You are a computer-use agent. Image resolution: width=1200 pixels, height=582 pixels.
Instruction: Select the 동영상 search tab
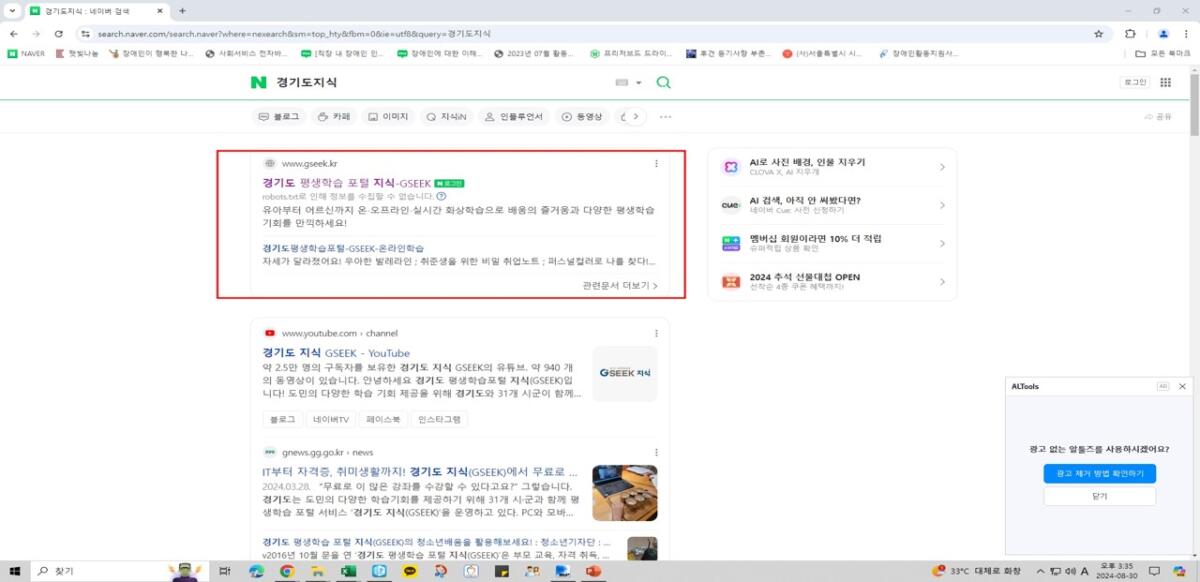click(x=580, y=117)
